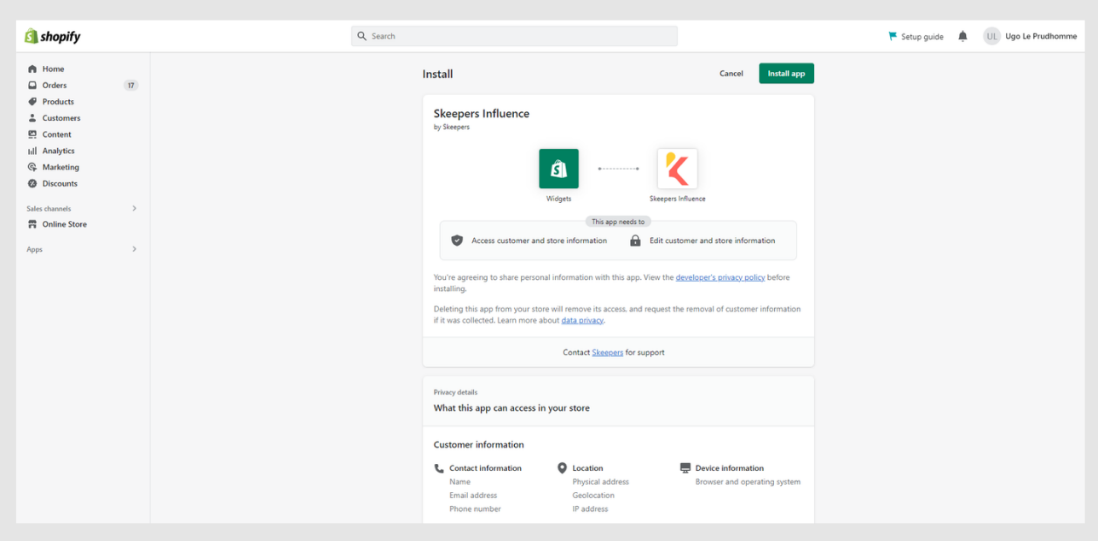Click the Shopify logo in header
The image size is (1098, 541).
(53, 37)
